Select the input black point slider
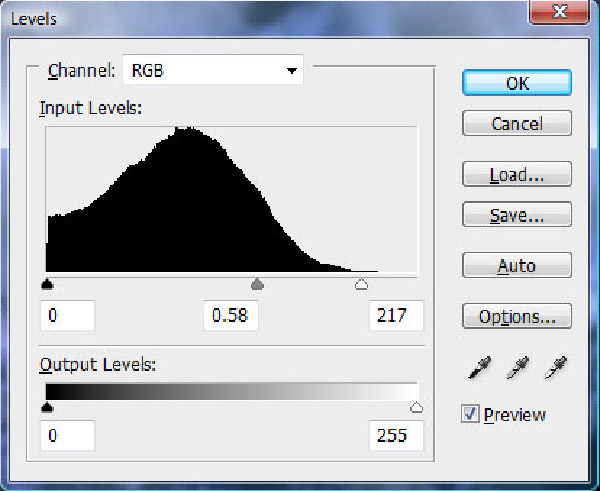 (x=47, y=284)
